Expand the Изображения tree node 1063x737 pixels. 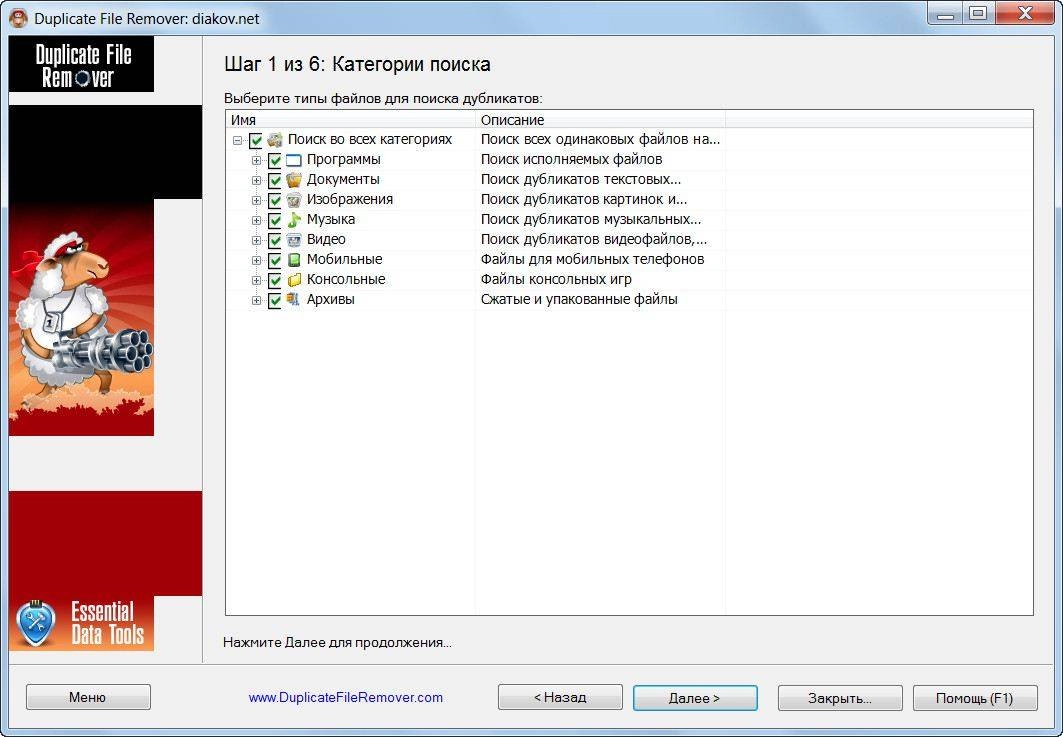pos(256,201)
